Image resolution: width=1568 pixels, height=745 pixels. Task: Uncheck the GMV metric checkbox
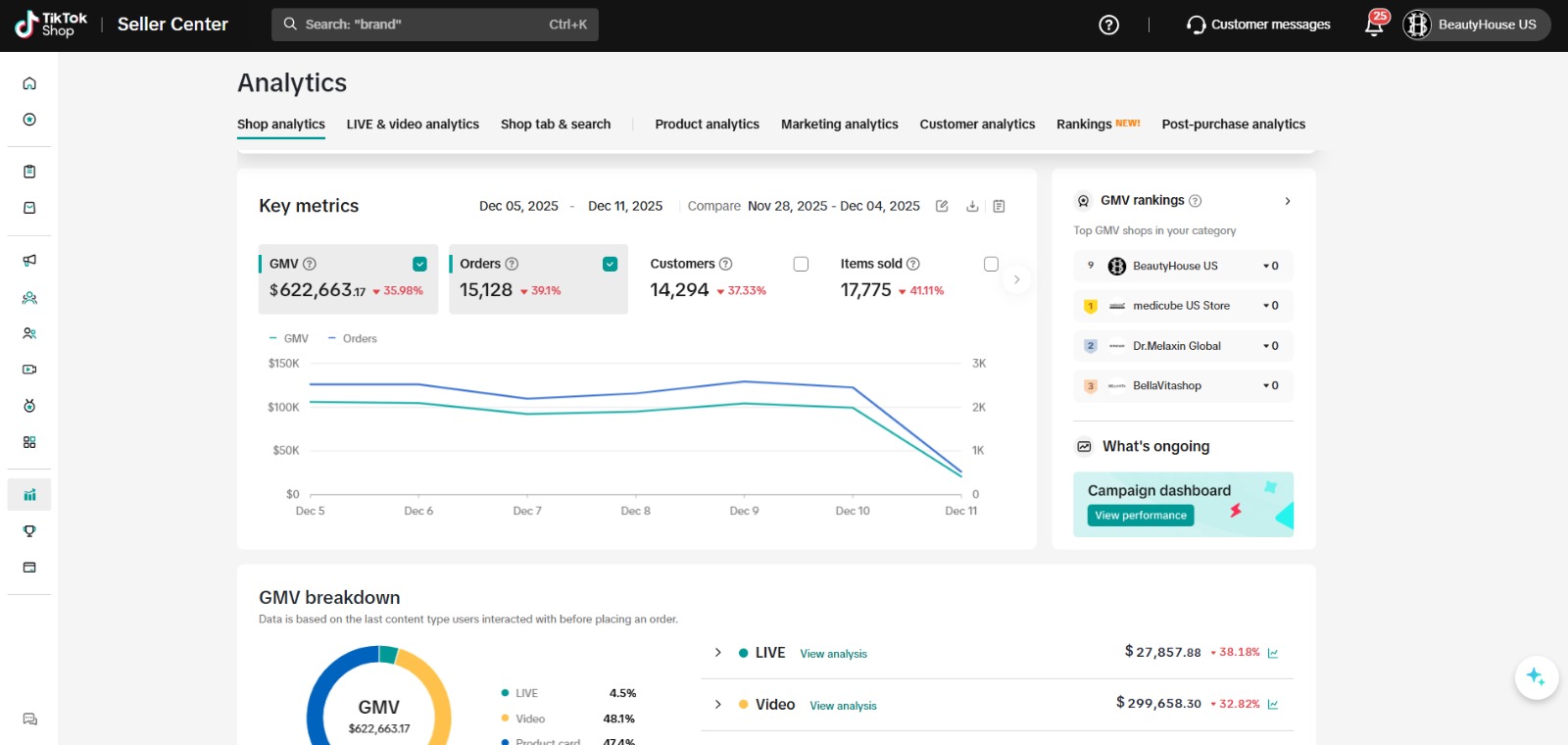click(419, 264)
